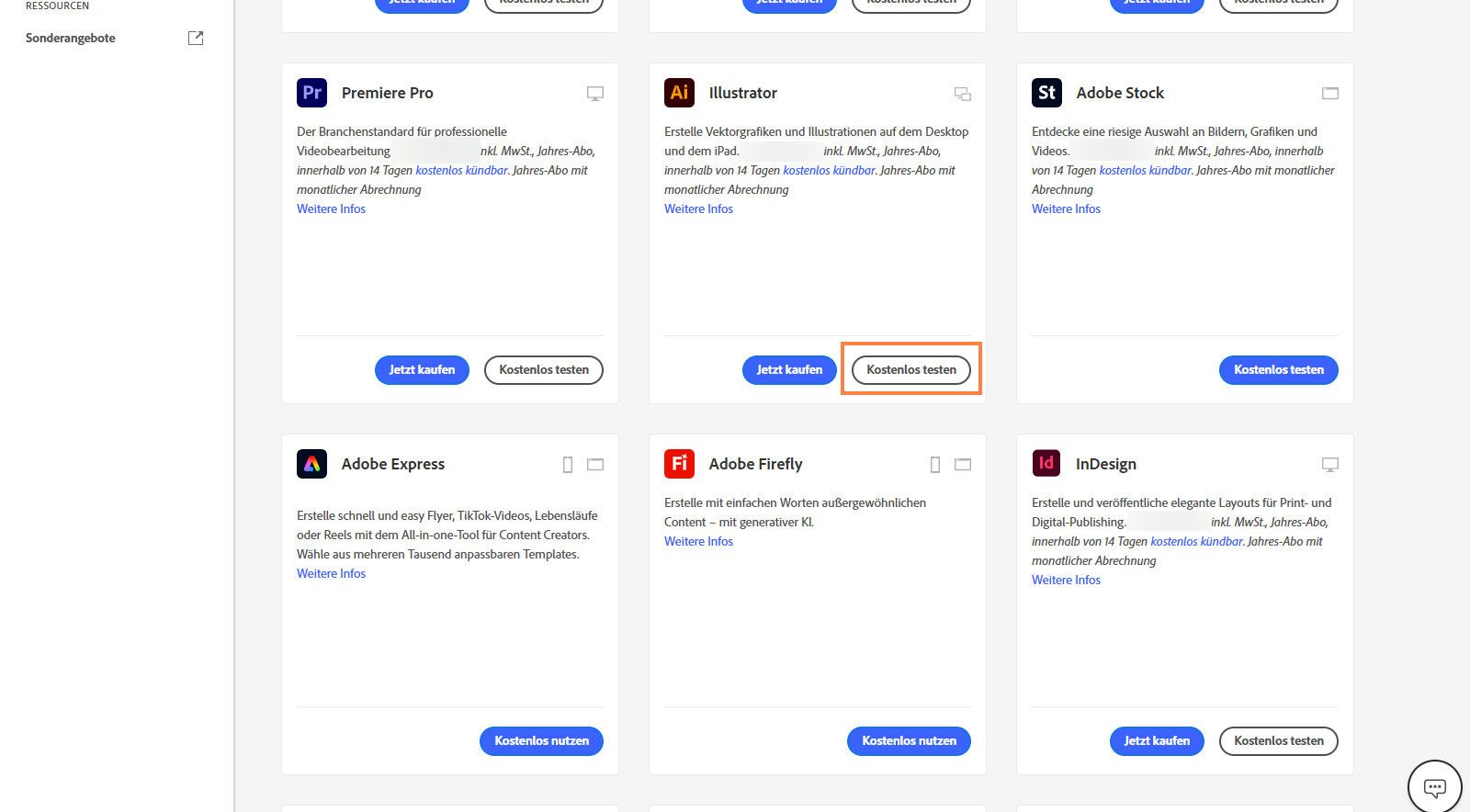Open Weitere Infos link for Adobe Express
The height and width of the screenshot is (812, 1470).
pyautogui.click(x=331, y=573)
